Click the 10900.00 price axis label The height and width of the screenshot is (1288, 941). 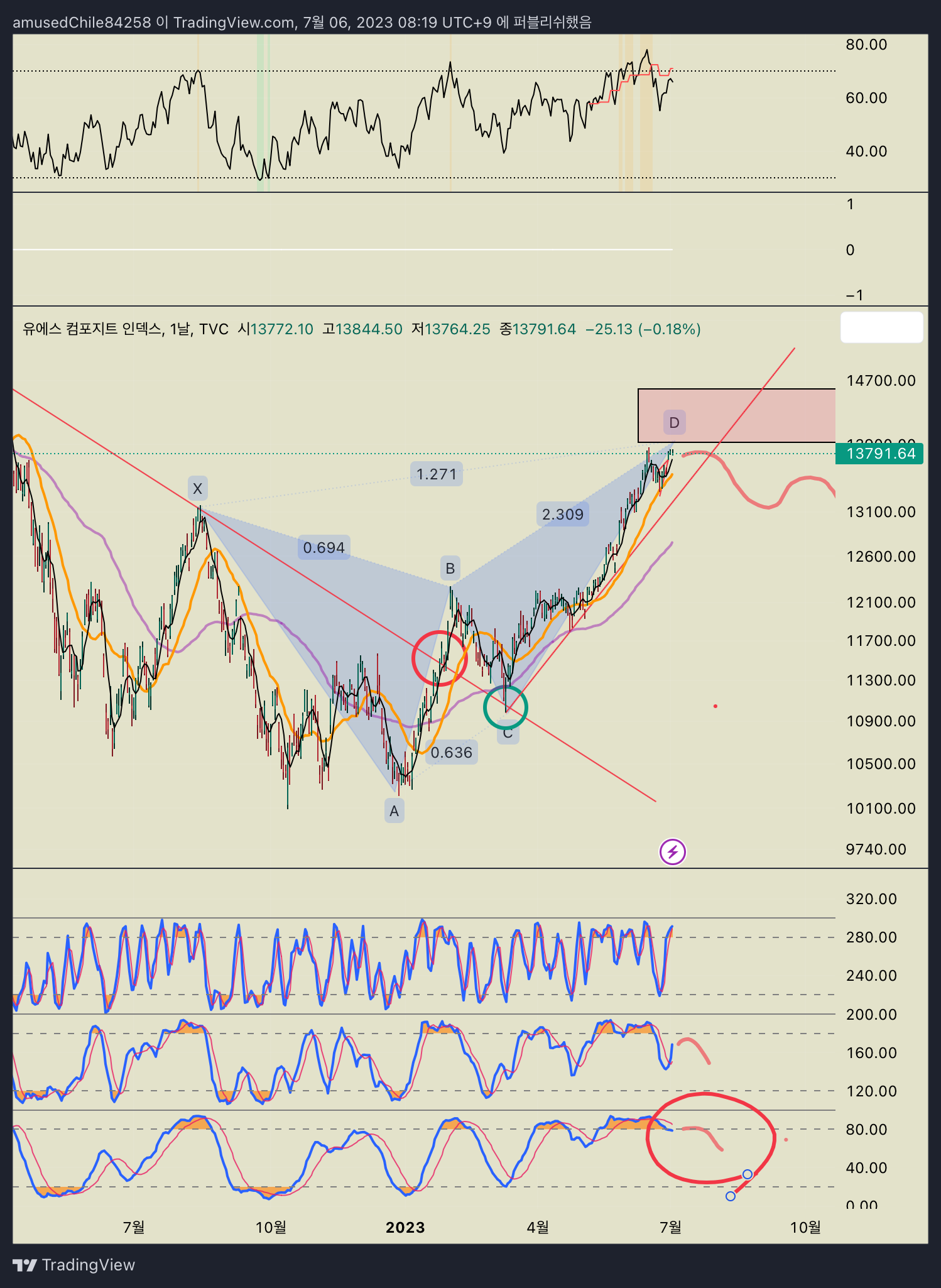click(881, 721)
